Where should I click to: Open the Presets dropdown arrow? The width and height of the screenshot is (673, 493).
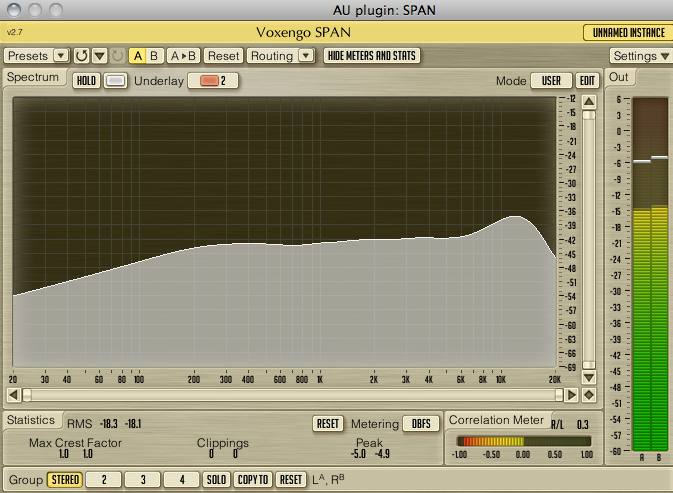click(61, 56)
